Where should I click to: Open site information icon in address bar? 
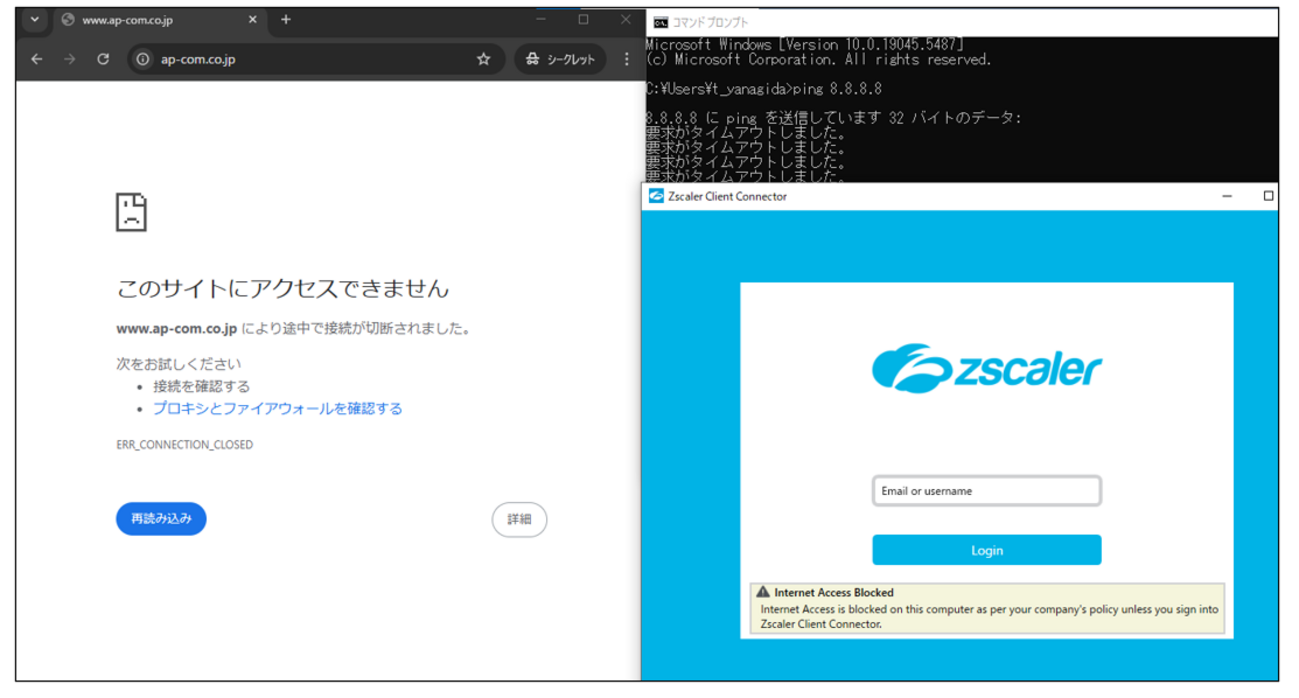tap(143, 59)
